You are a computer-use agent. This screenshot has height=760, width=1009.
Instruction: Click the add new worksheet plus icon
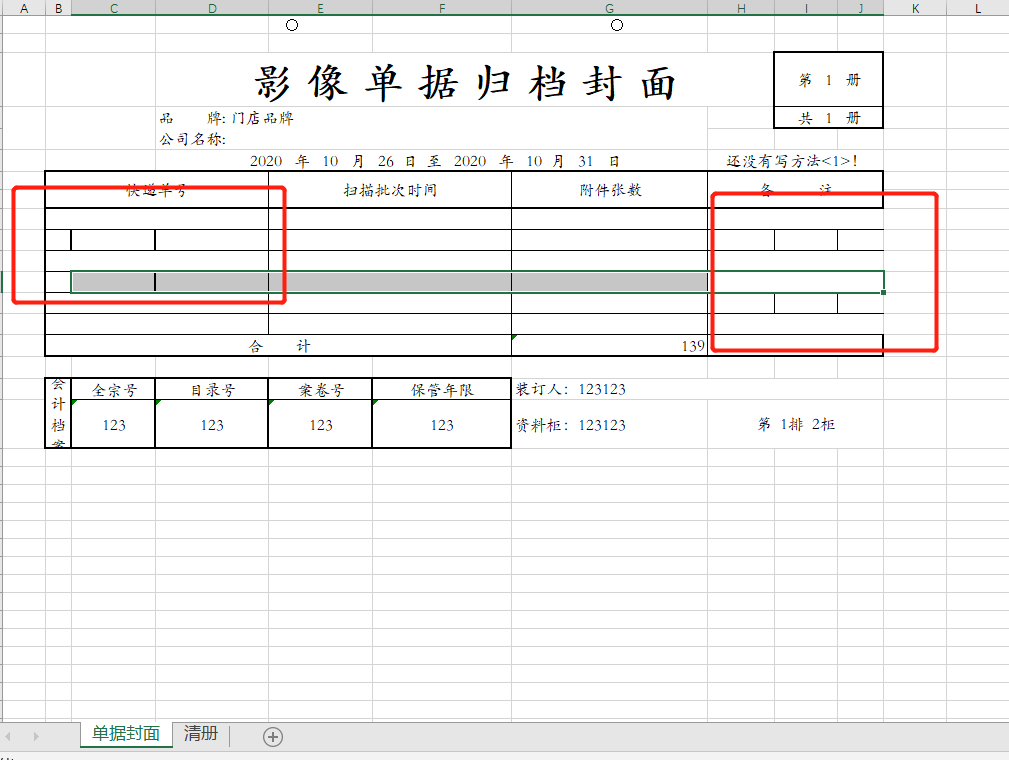[271, 735]
